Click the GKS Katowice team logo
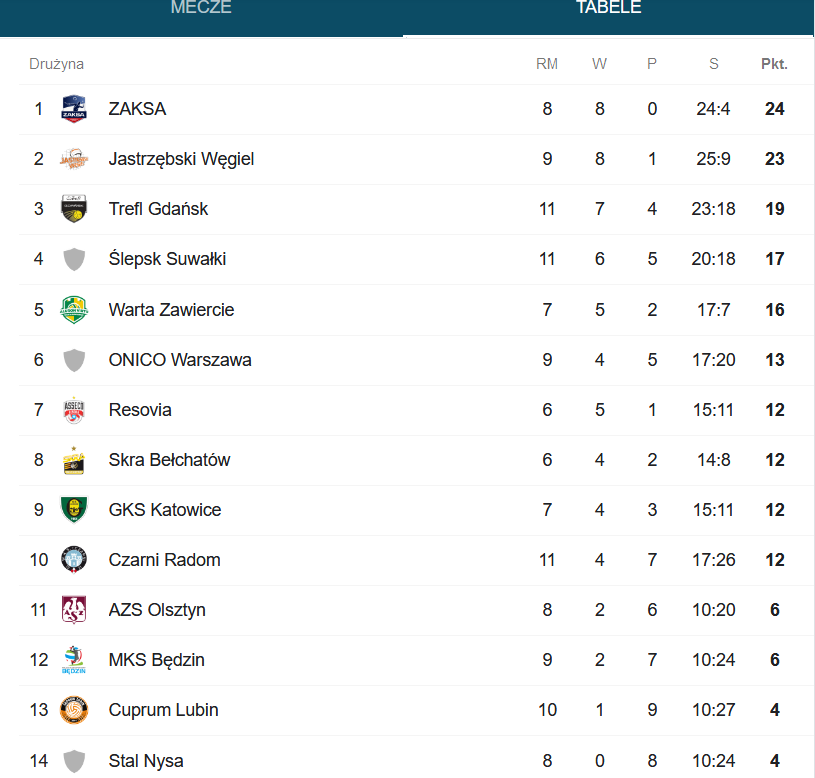The width and height of the screenshot is (815, 778). (74, 510)
